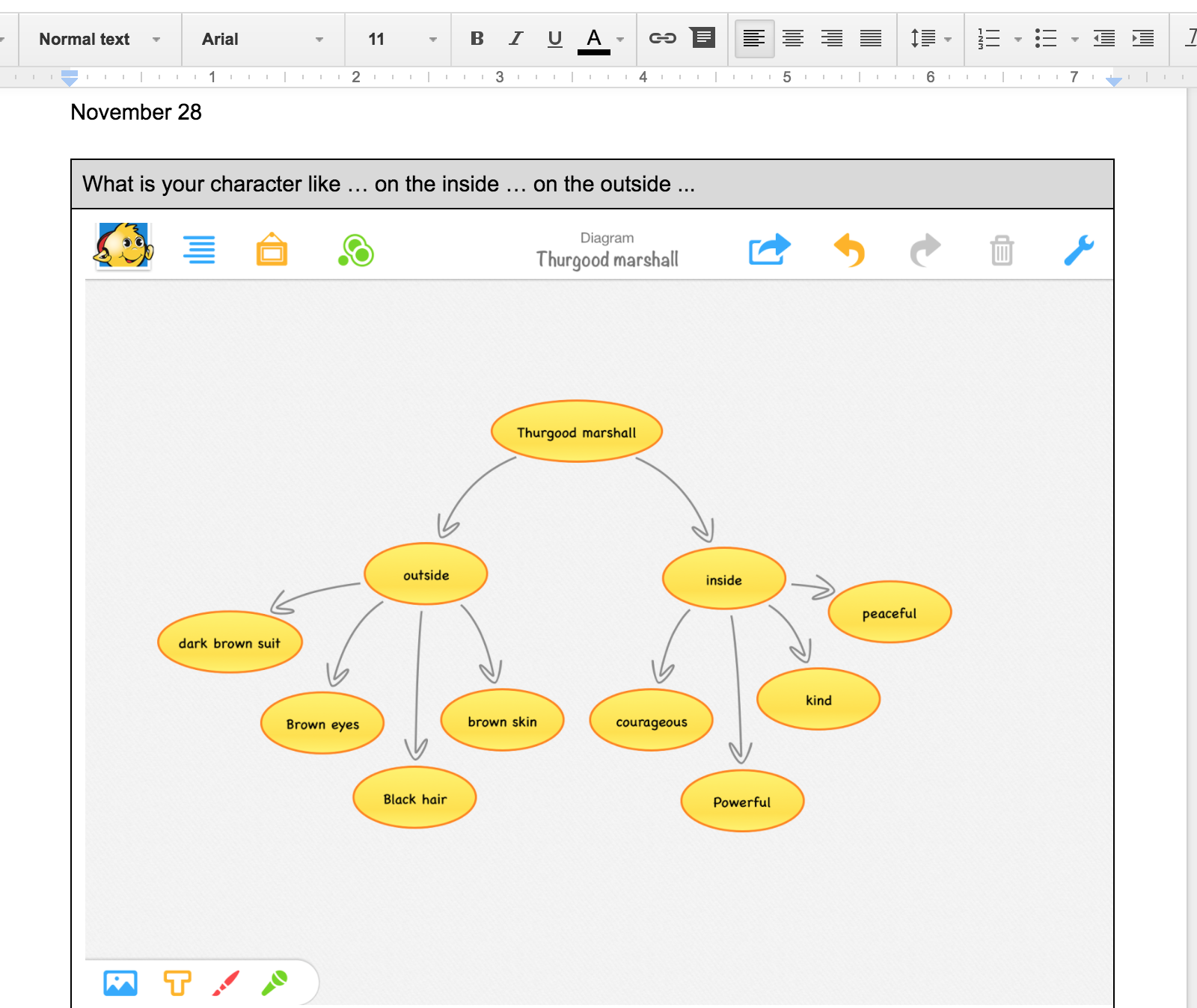
Task: Click the blue share arrow icon
Action: click(x=769, y=250)
